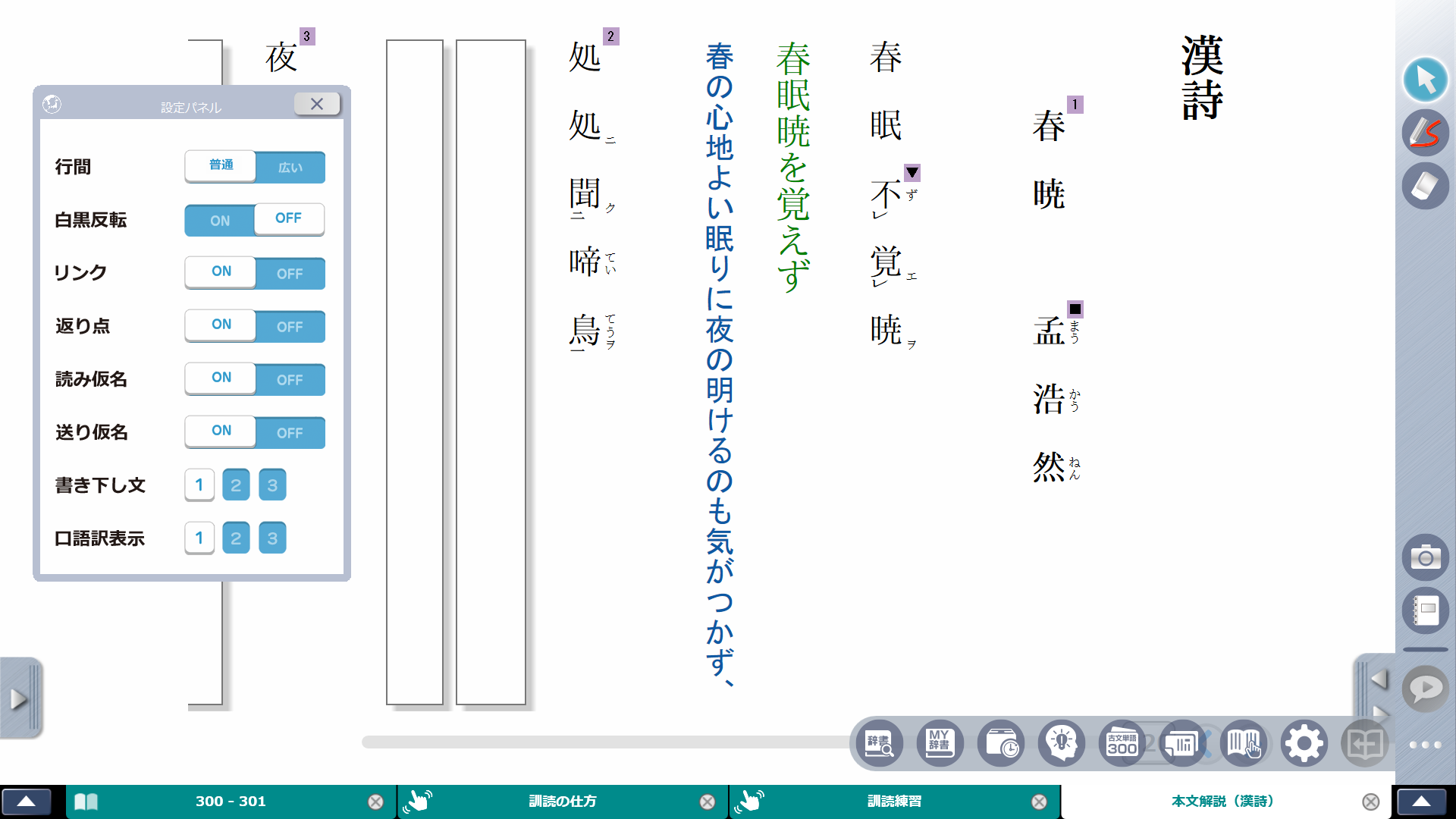This screenshot has height=819, width=1456.
Task: Open the 古文単語300 vocabulary list
Action: [x=1122, y=744]
